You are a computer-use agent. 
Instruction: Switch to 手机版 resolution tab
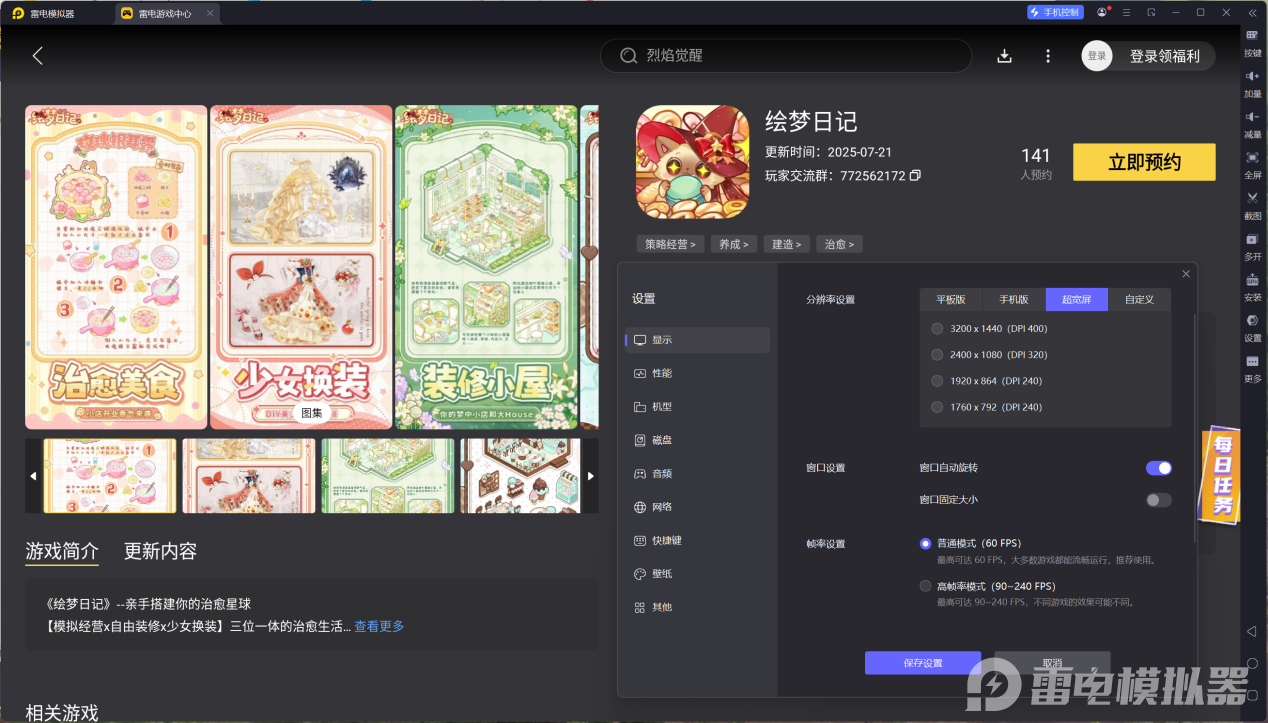[x=1014, y=299]
